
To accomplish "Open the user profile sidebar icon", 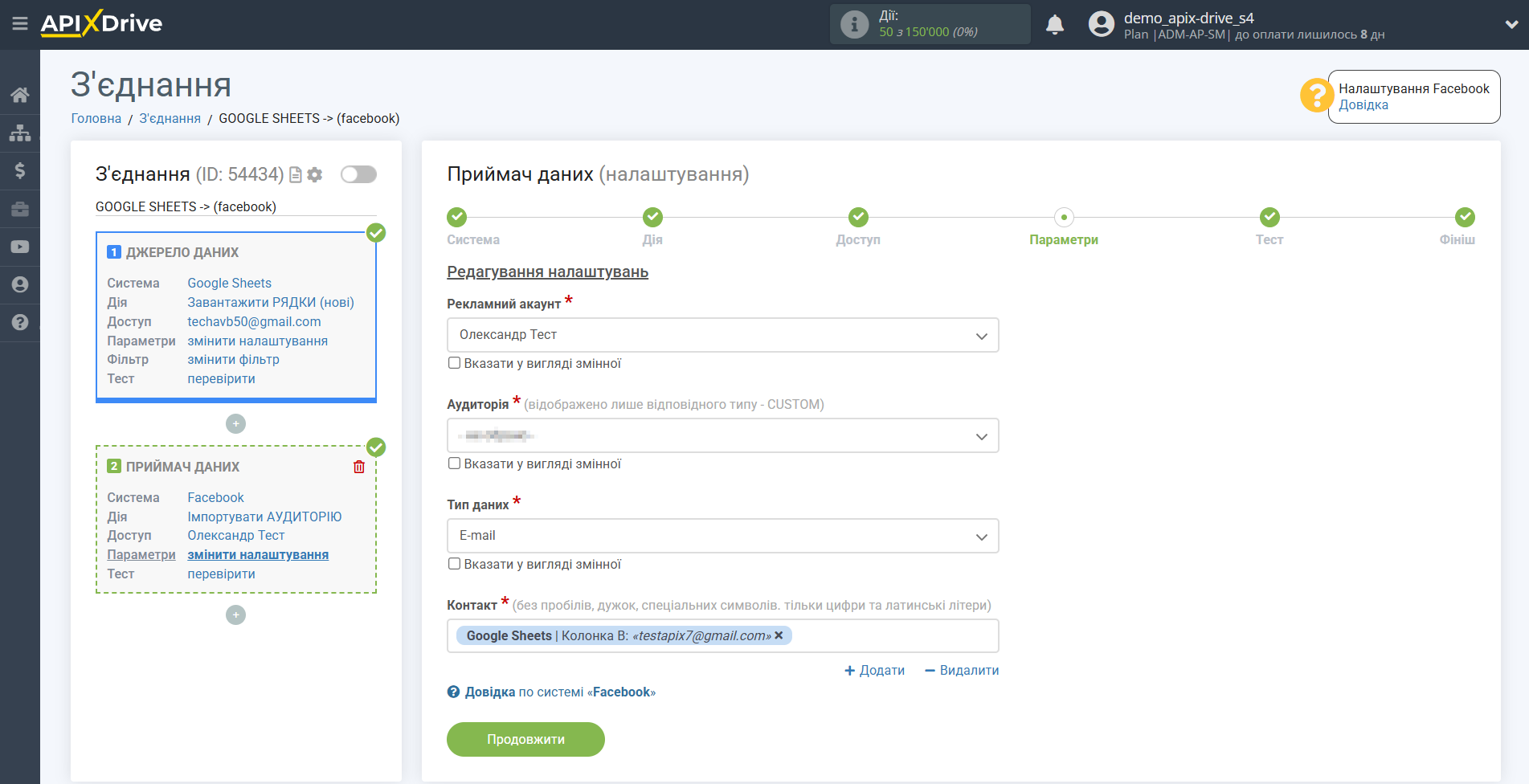I will (x=20, y=284).
